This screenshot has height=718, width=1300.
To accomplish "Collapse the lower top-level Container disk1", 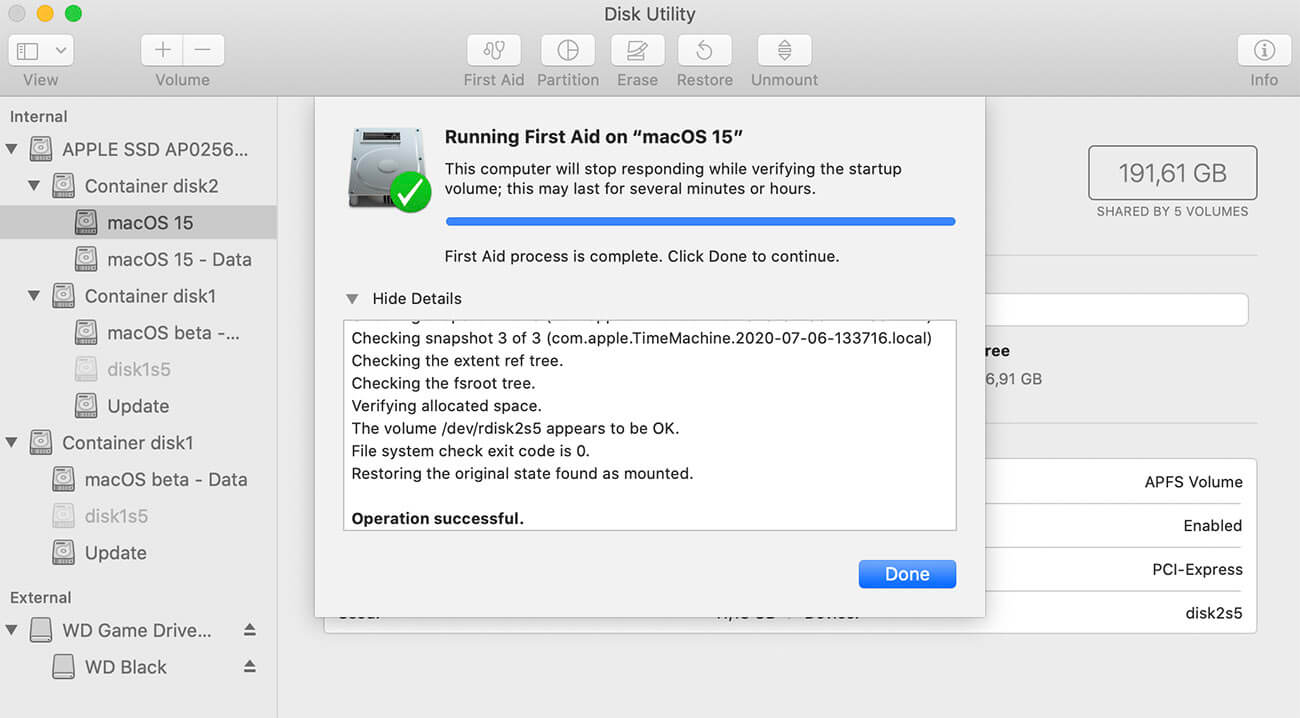I will coord(12,442).
